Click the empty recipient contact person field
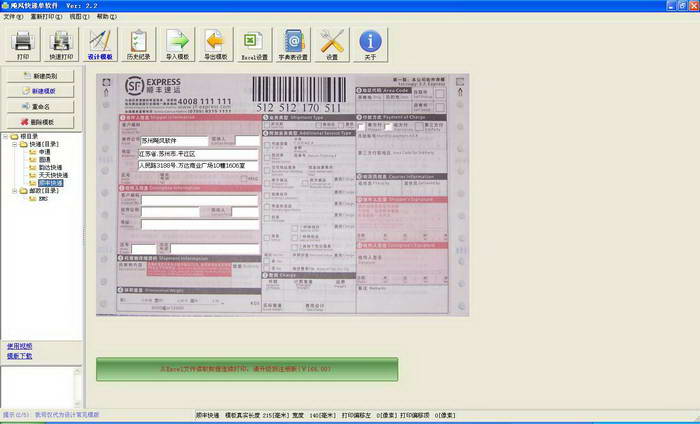Screen dimensions: 700x424 click(245, 212)
